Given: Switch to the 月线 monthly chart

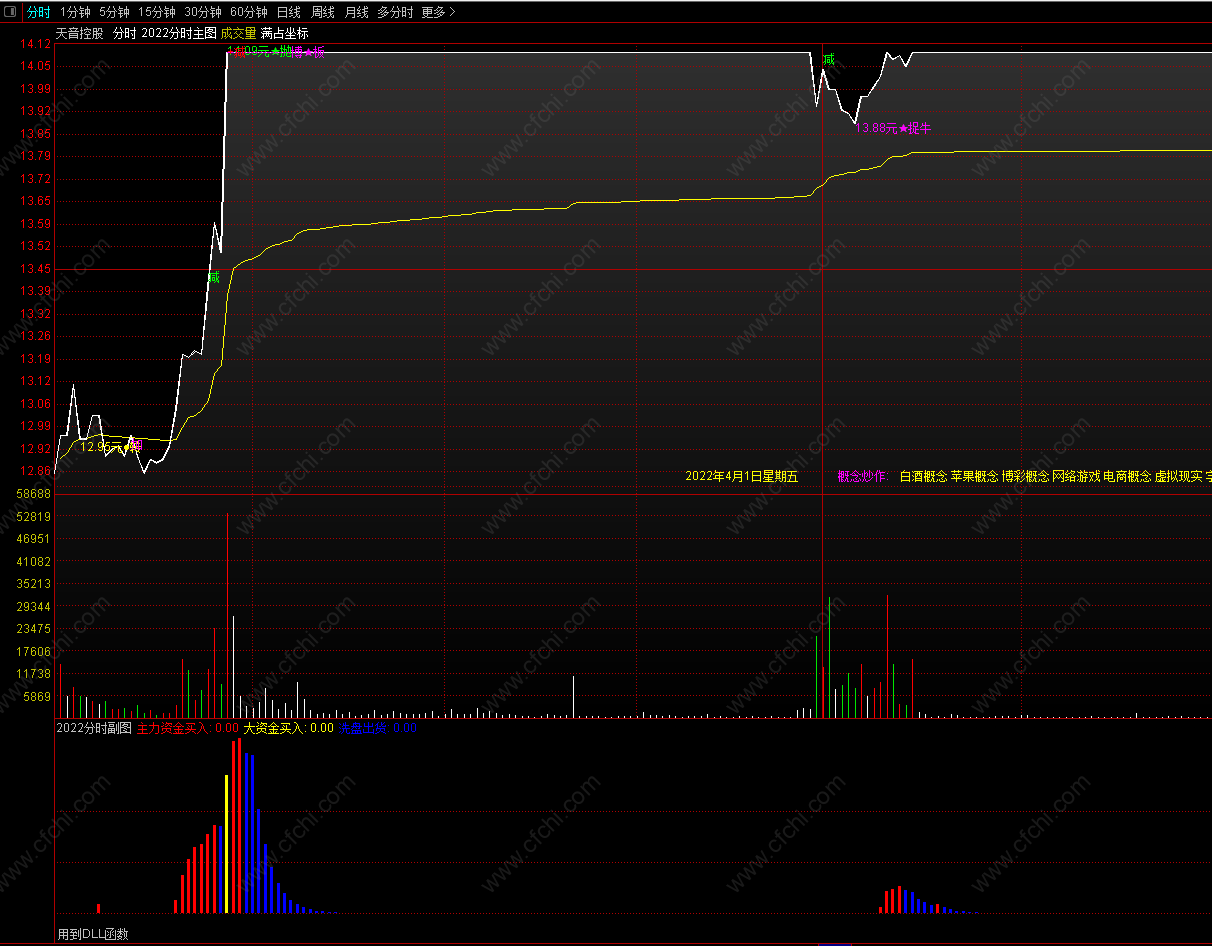Looking at the screenshot, I should click(357, 12).
